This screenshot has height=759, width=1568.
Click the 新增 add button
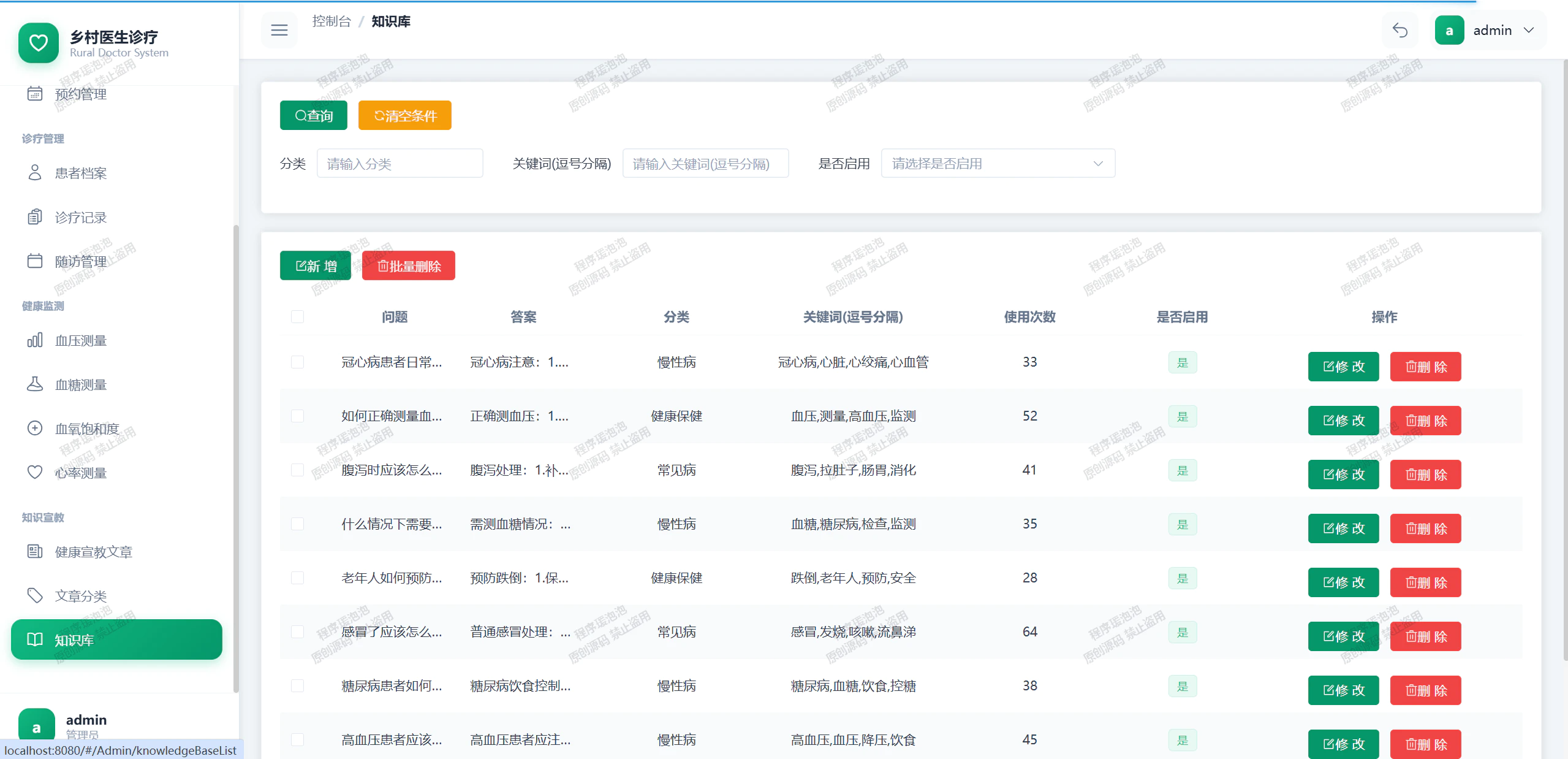[316, 265]
